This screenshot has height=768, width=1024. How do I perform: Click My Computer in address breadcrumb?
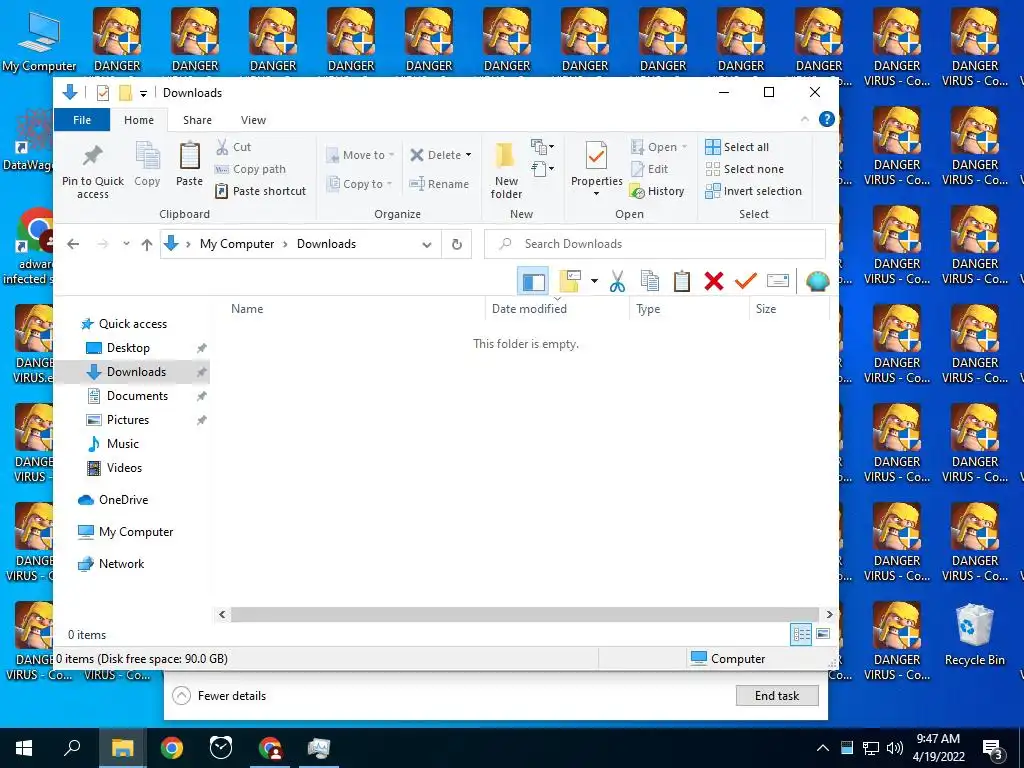[237, 244]
